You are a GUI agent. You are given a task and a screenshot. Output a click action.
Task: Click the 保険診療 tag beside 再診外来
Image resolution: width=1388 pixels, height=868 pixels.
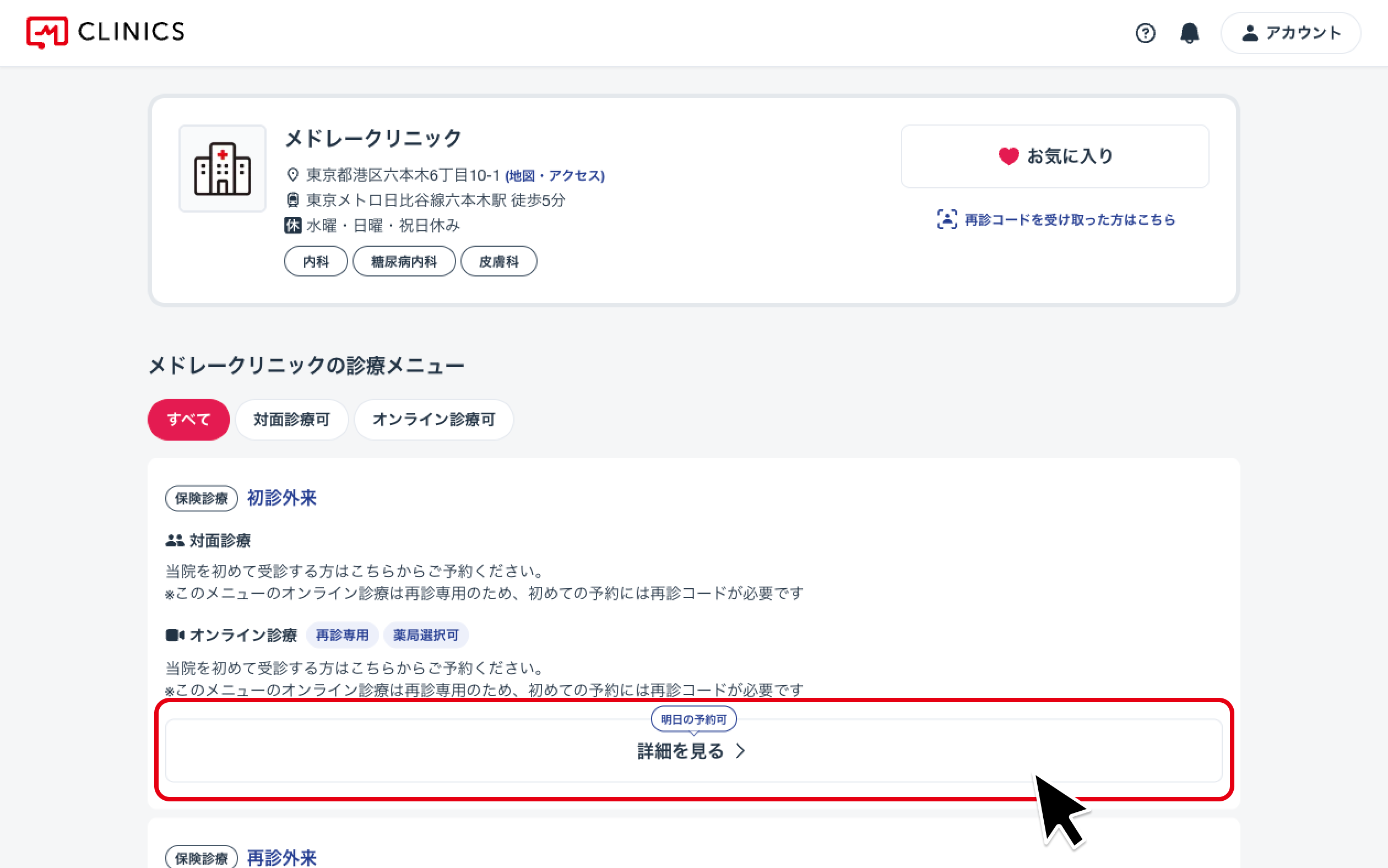tap(202, 858)
